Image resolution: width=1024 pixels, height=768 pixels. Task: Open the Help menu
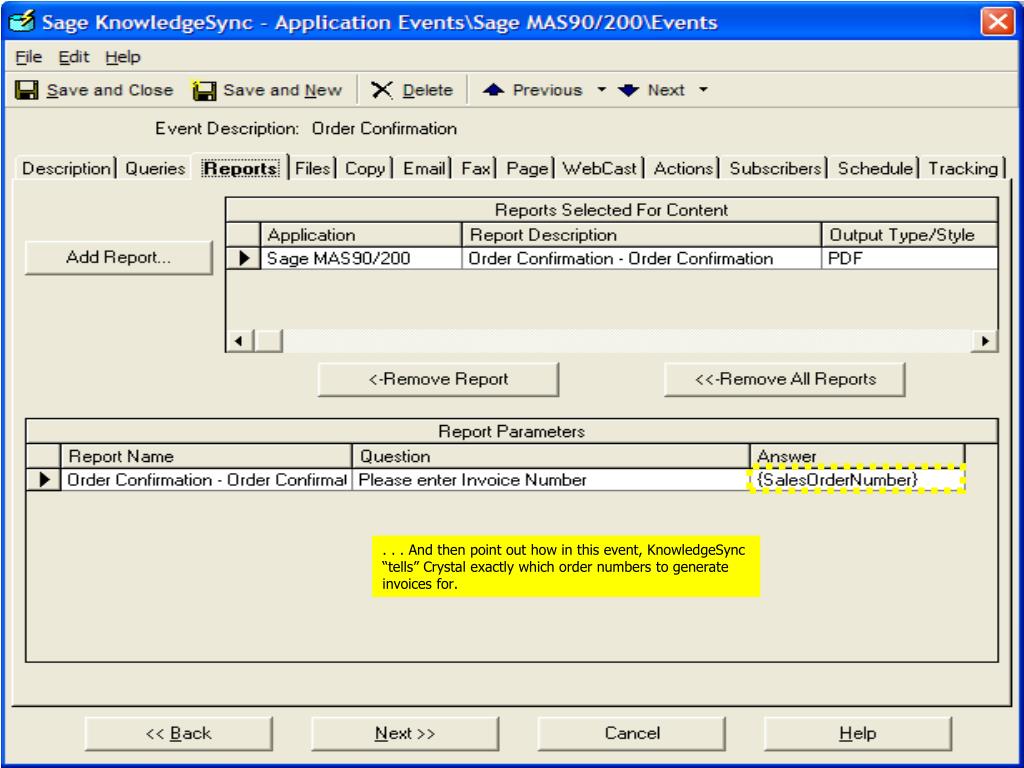123,57
